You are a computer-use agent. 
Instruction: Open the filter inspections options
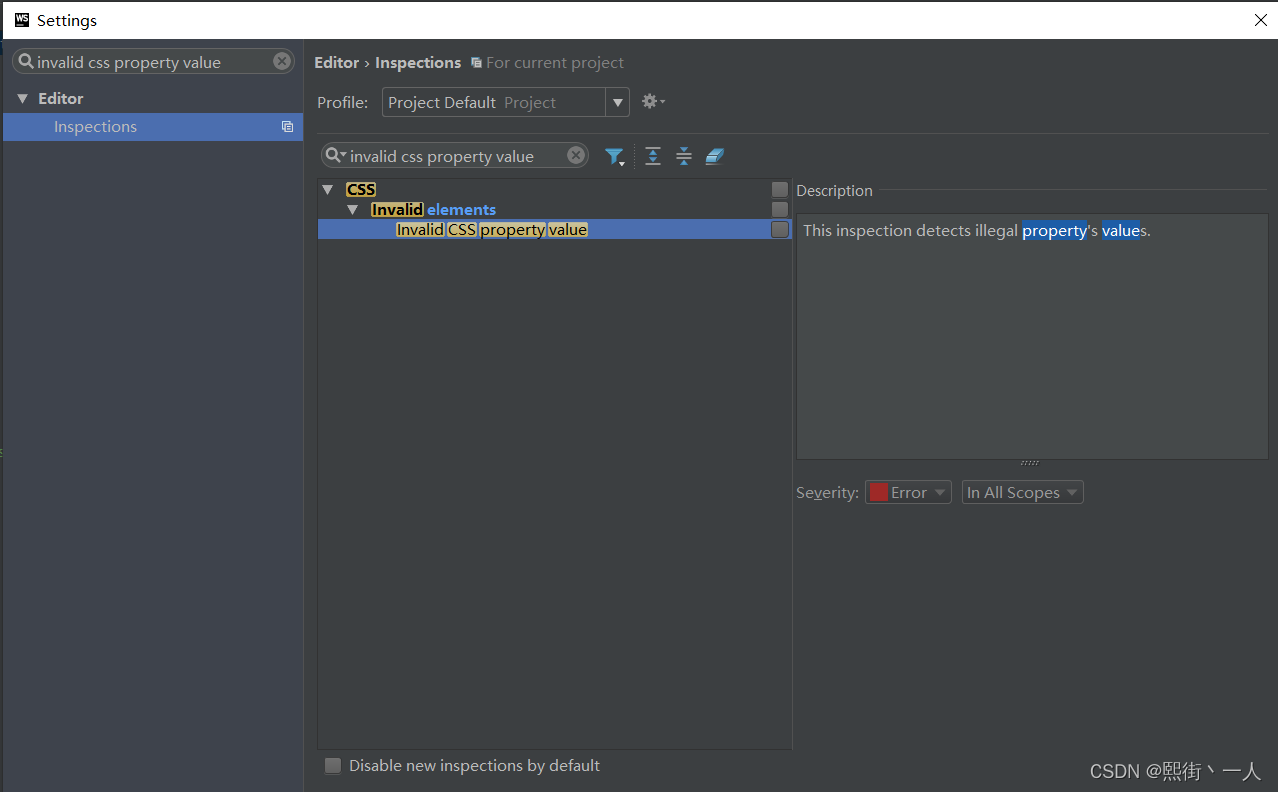tap(614, 156)
